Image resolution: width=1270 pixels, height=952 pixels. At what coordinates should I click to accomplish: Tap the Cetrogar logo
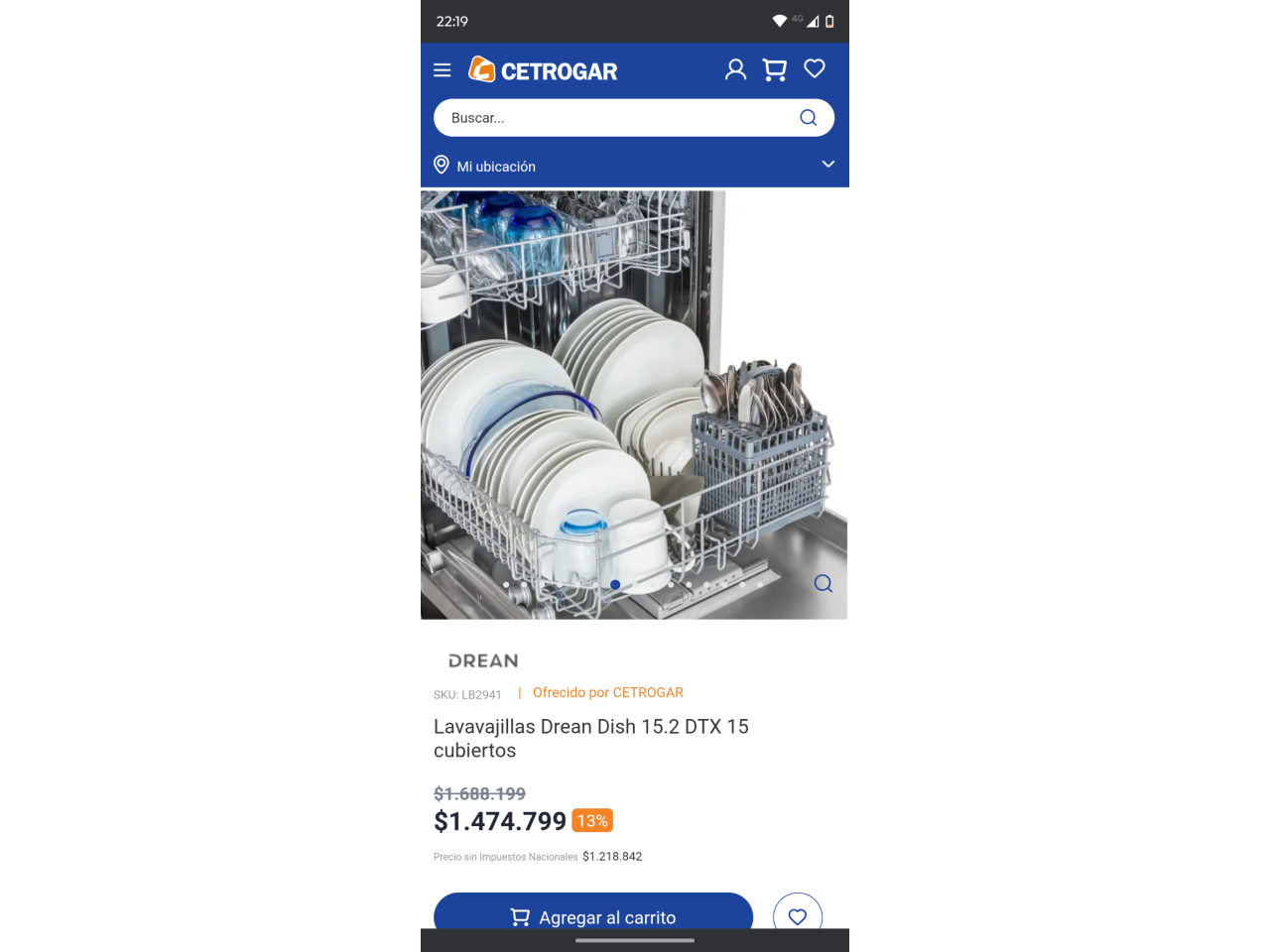[543, 69]
